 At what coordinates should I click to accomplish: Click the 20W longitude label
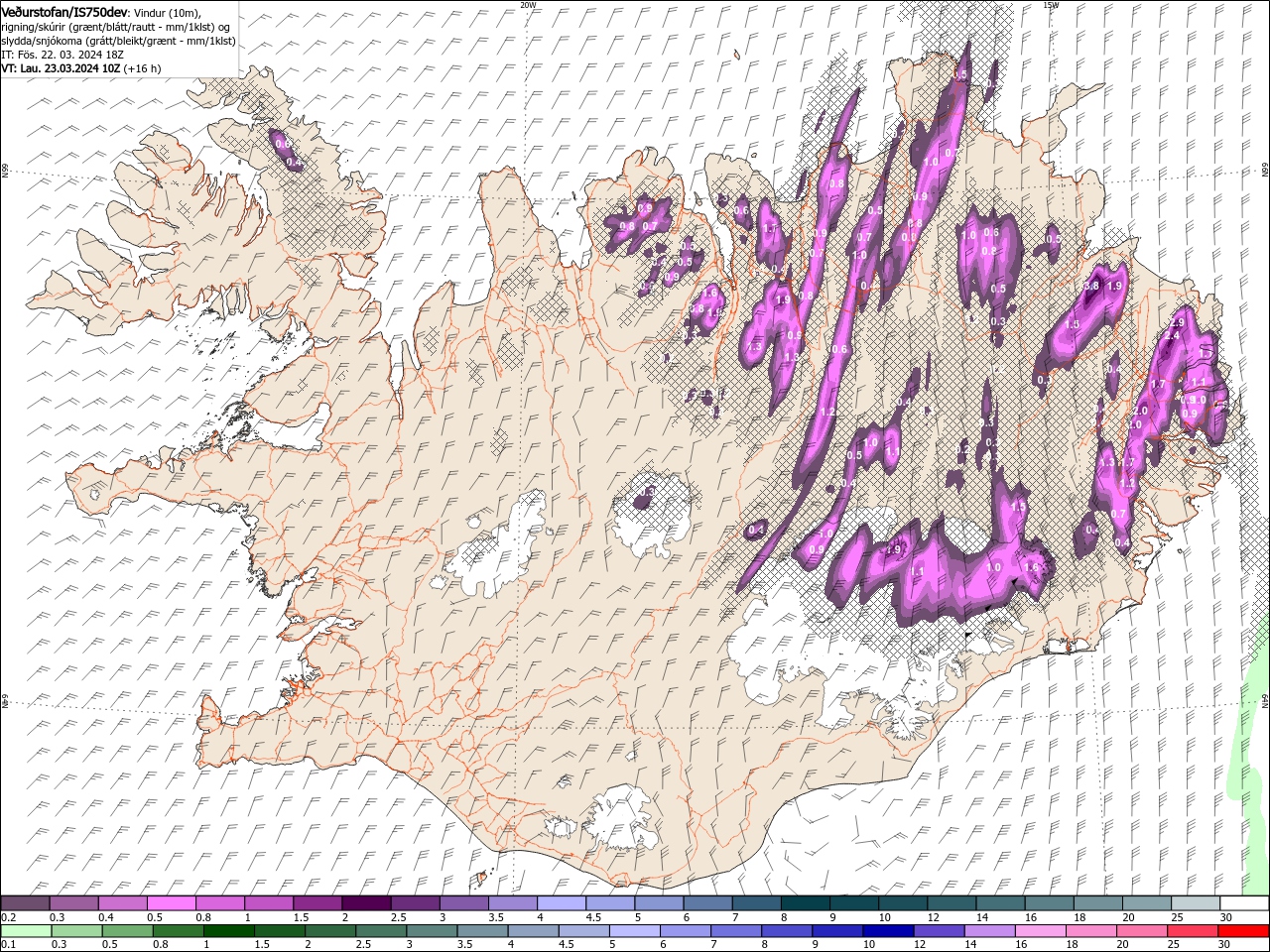(x=528, y=5)
